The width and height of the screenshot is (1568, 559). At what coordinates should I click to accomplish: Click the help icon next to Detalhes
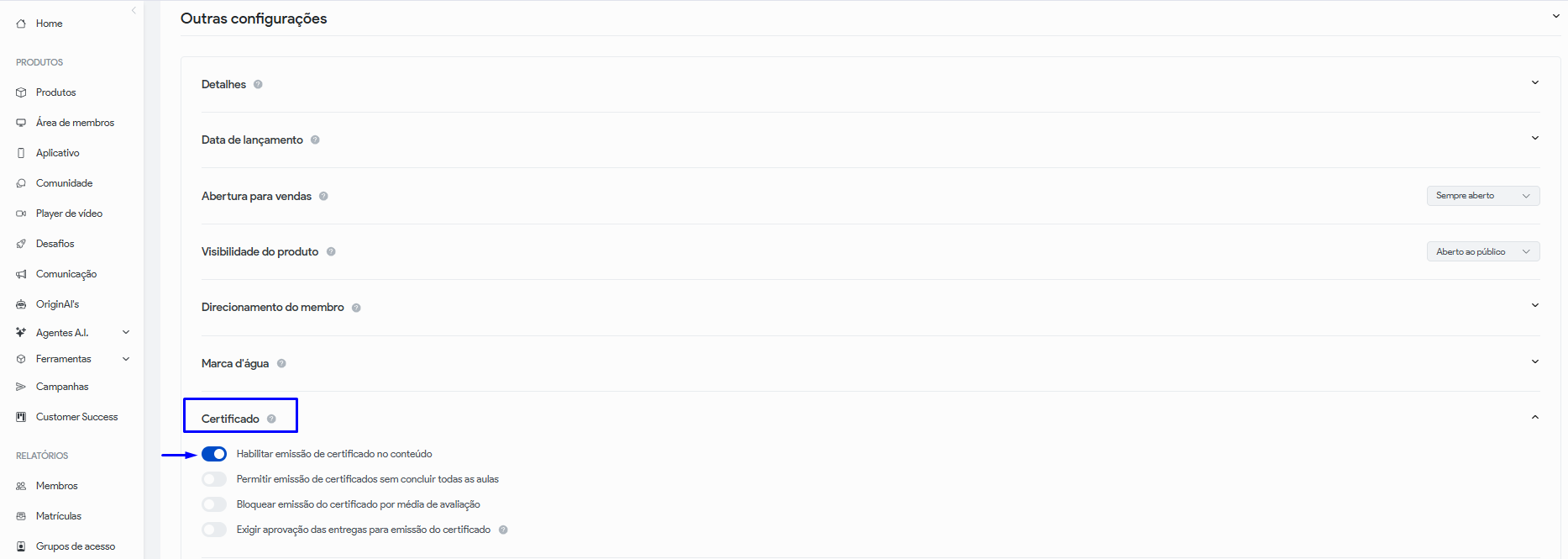click(258, 84)
